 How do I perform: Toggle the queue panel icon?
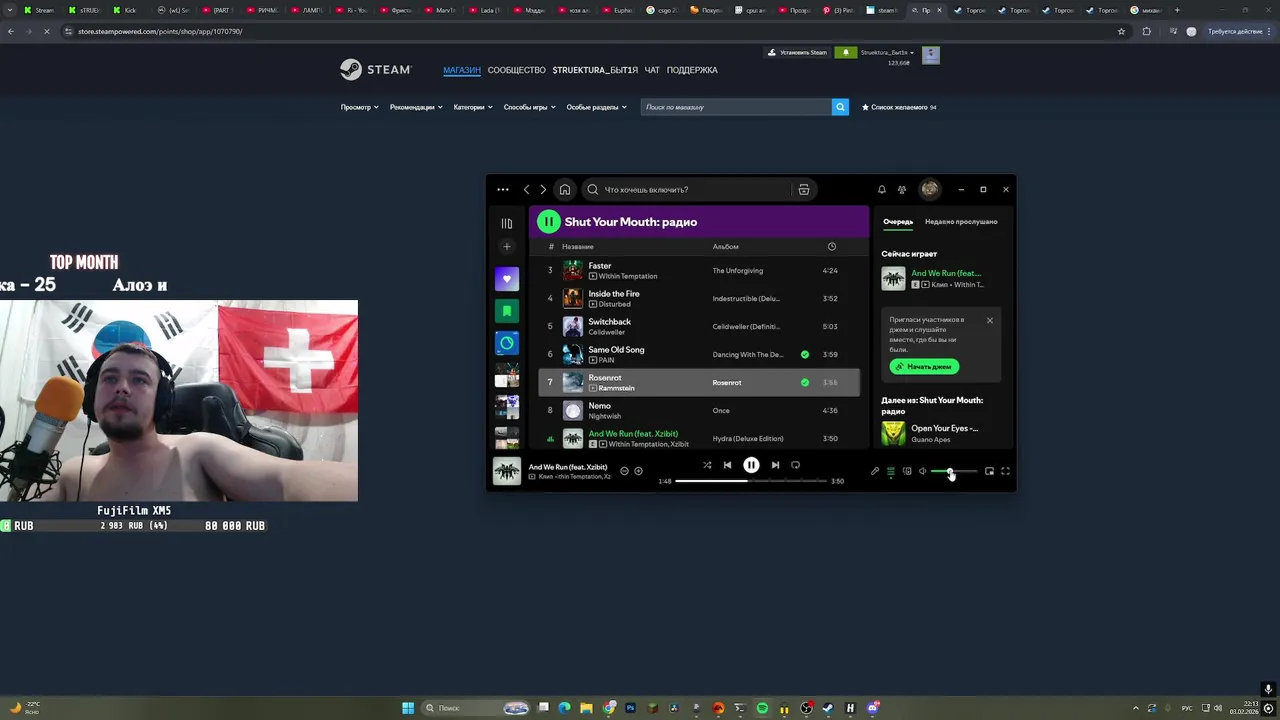click(891, 471)
